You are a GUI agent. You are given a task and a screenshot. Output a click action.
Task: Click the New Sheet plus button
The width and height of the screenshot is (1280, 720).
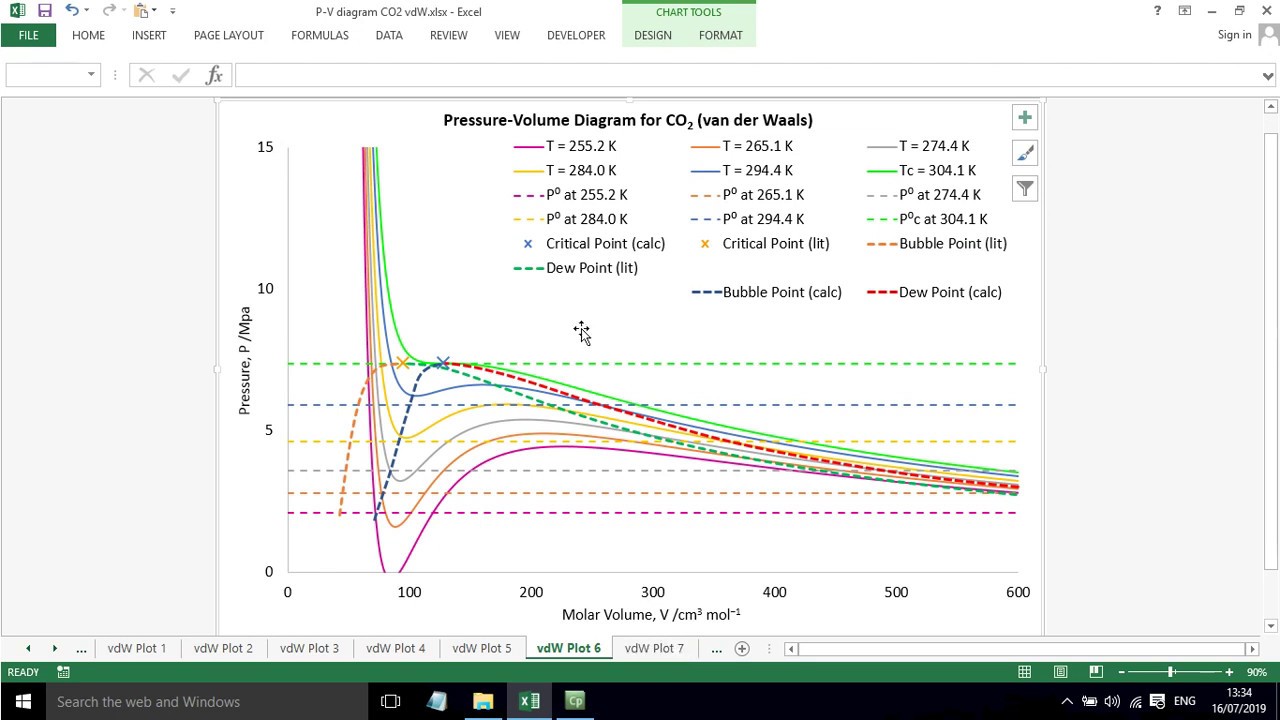742,649
